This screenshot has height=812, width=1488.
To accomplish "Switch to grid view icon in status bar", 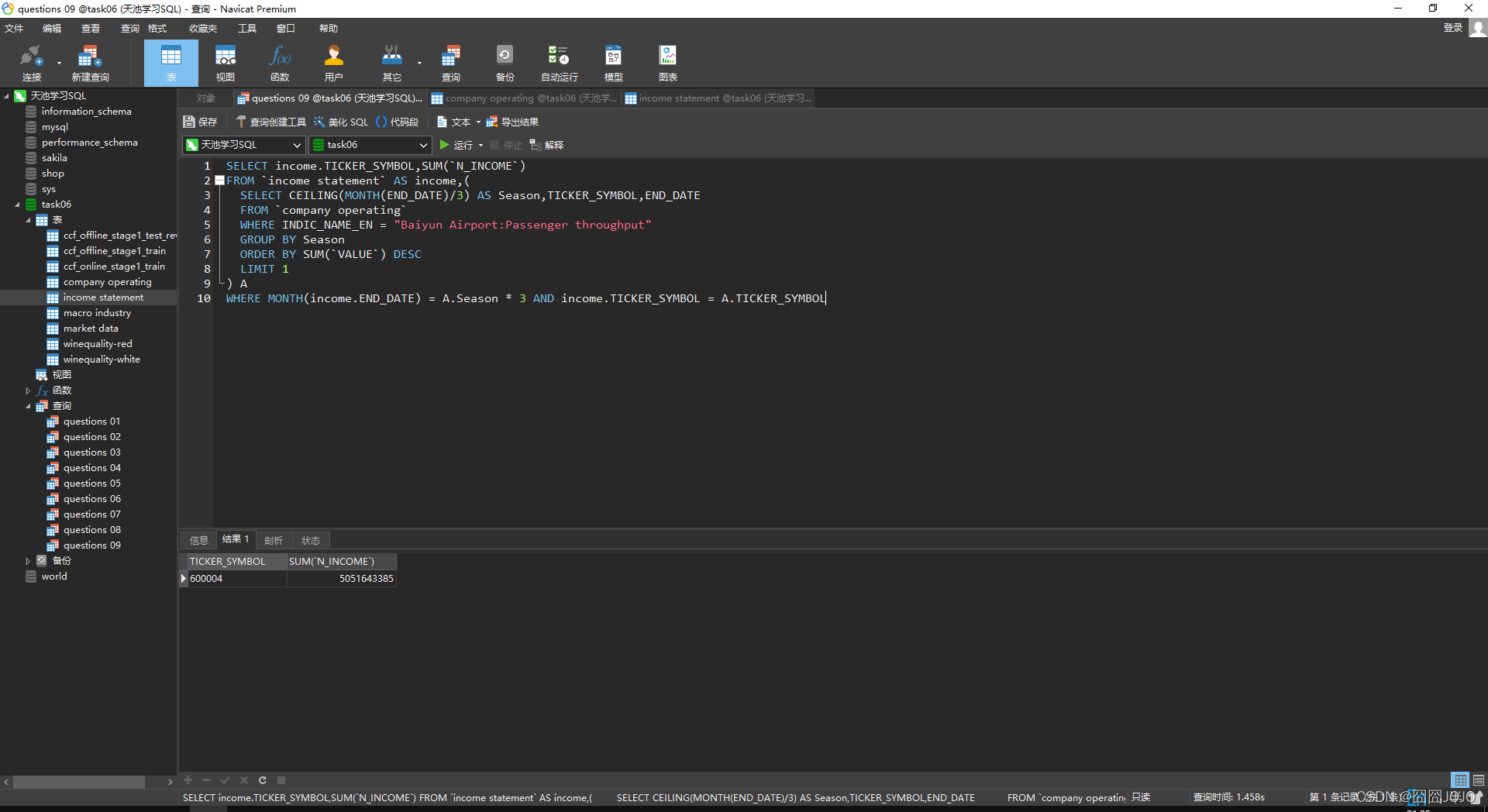I will (x=1460, y=780).
